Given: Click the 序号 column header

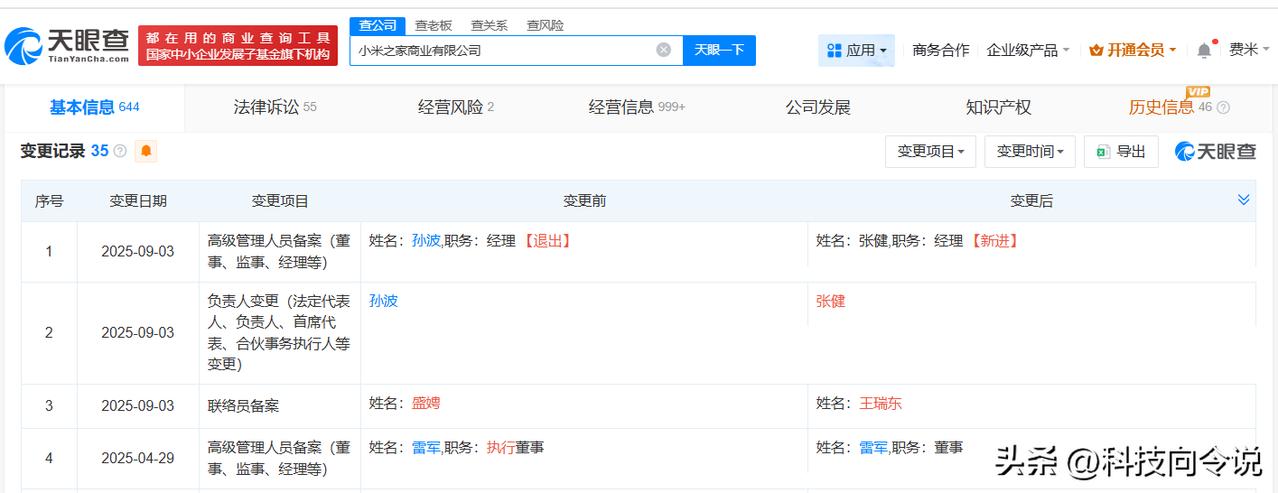Looking at the screenshot, I should pos(49,201).
